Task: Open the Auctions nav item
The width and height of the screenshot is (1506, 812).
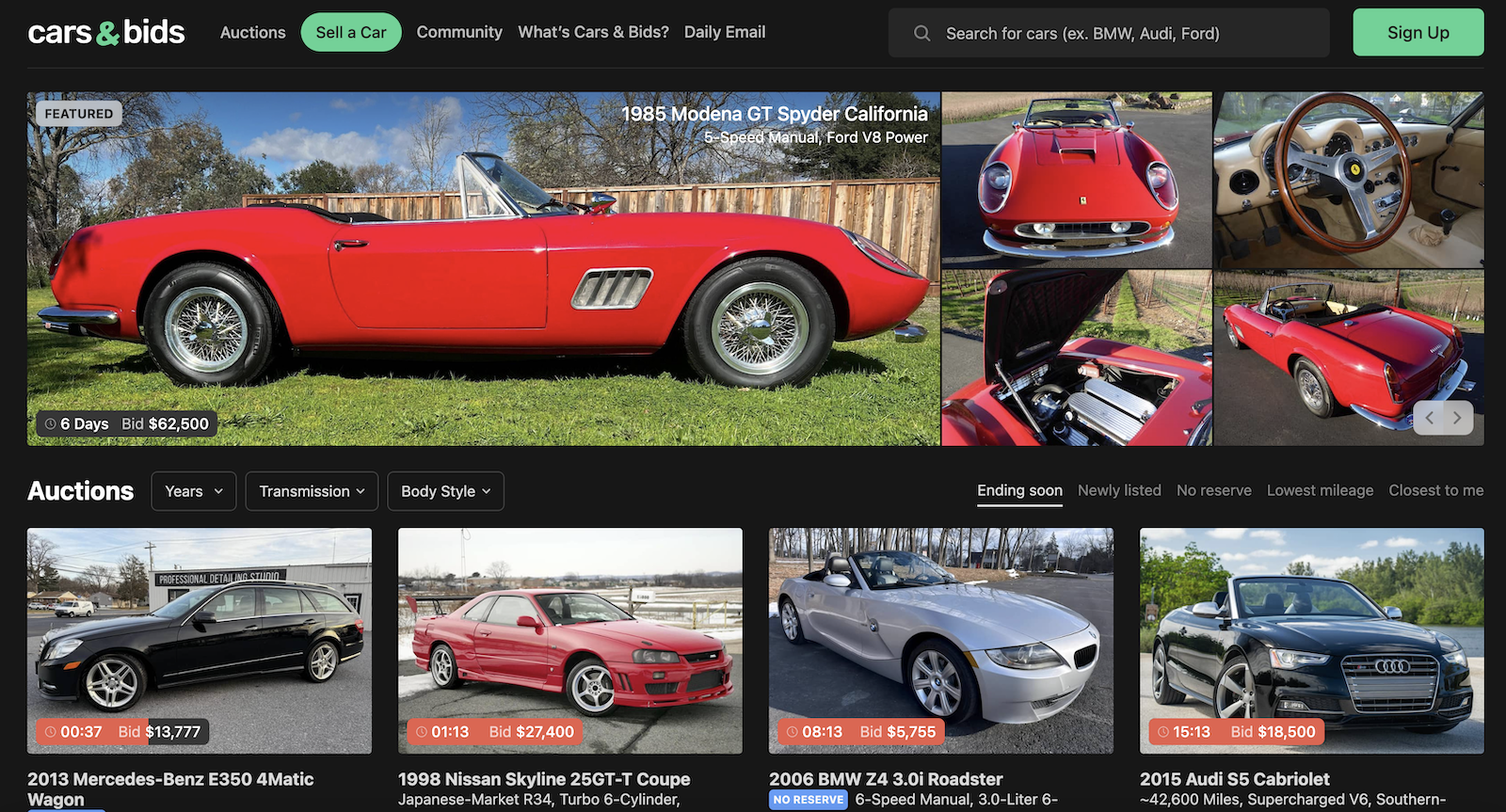Action: click(x=252, y=32)
